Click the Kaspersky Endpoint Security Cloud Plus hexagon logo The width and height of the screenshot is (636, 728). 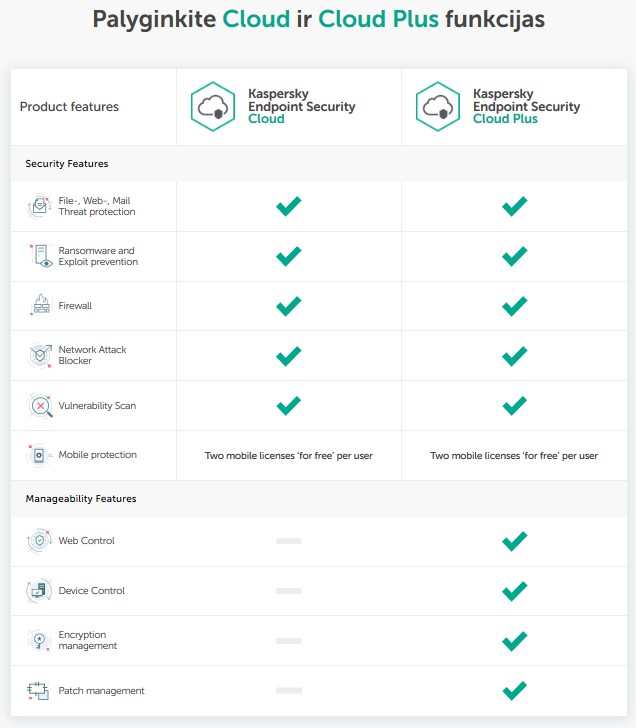click(x=438, y=107)
